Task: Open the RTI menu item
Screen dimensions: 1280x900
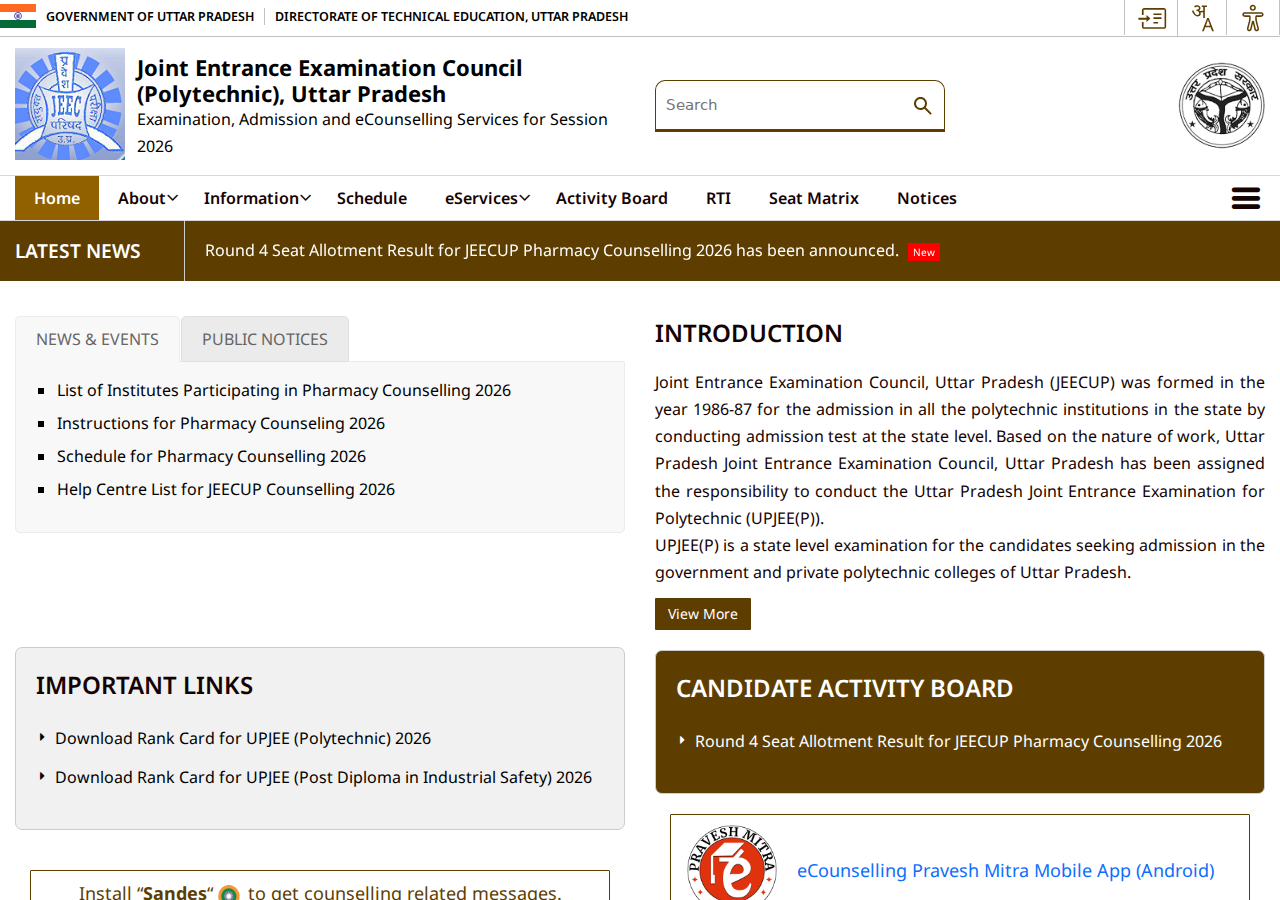Action: point(718,198)
